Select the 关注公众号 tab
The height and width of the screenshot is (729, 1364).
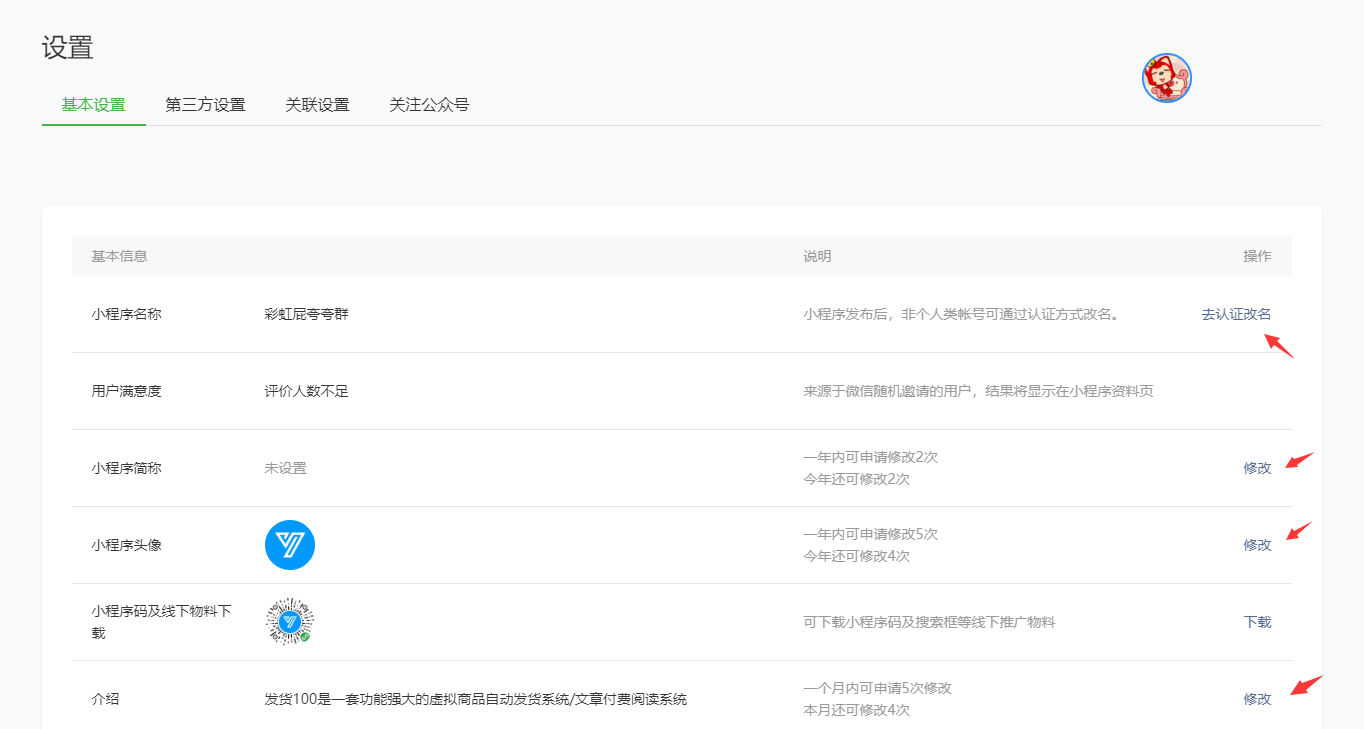(429, 105)
